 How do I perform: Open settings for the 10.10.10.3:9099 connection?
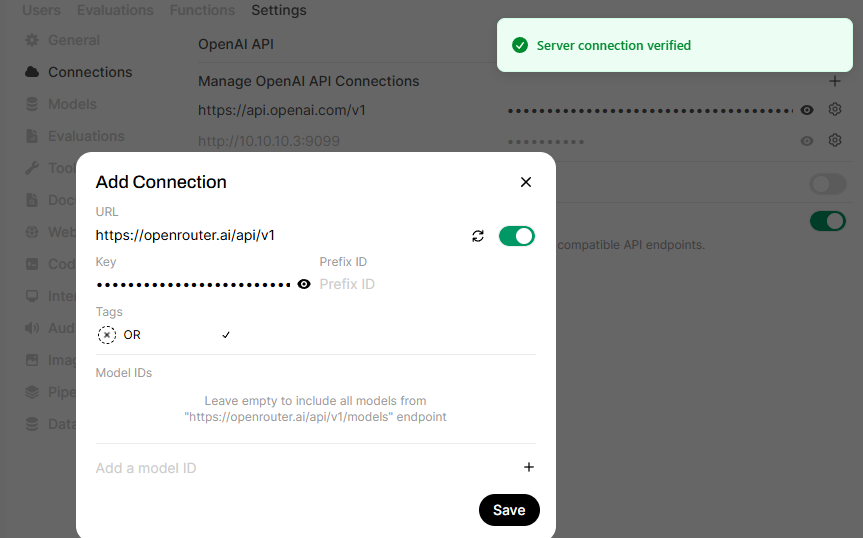[x=835, y=141]
